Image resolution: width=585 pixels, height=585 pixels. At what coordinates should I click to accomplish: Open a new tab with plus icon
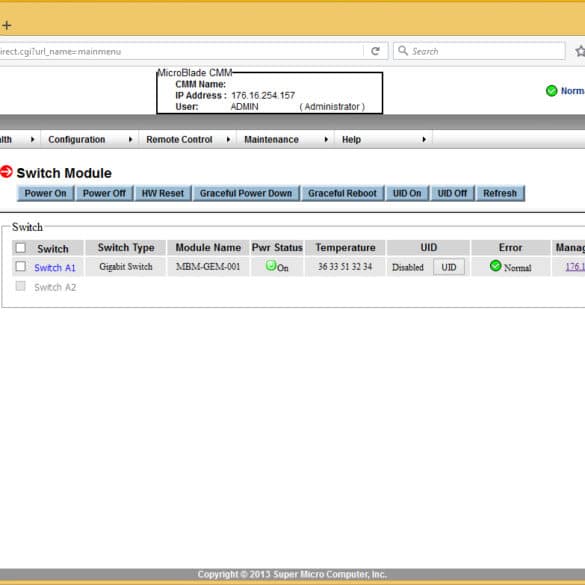tap(7, 25)
